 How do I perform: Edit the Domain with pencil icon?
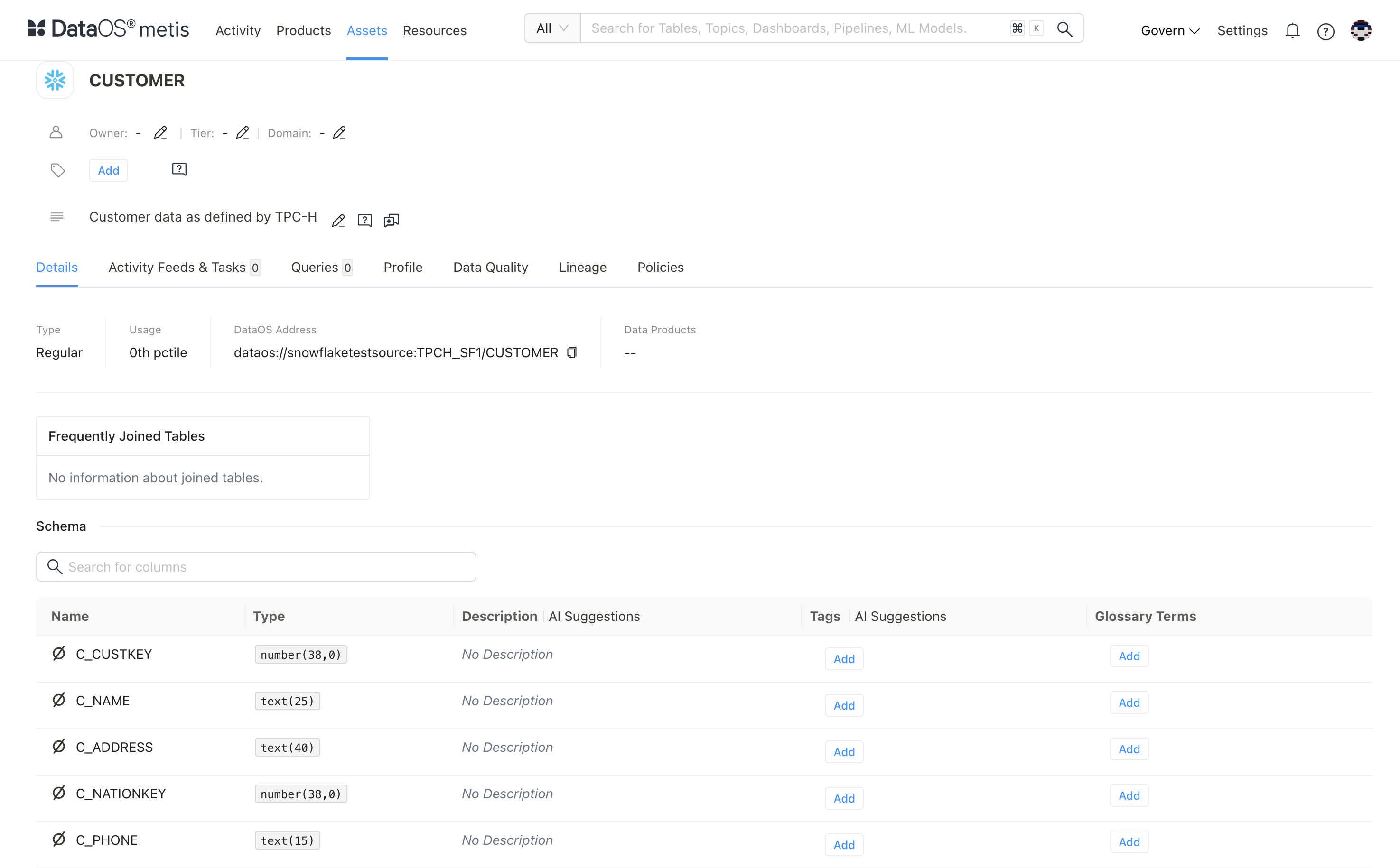click(x=339, y=133)
